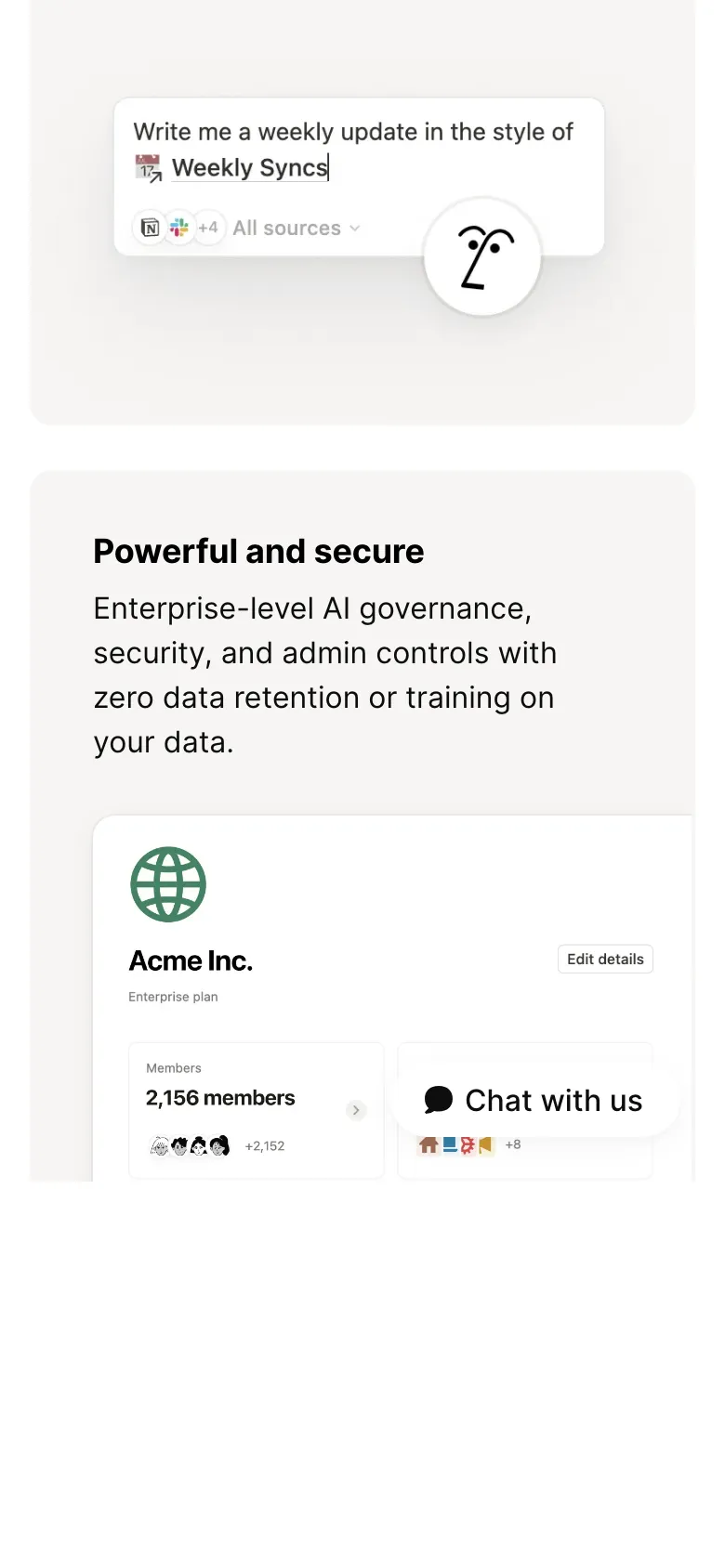Viewport: 725px width, 1568px height.
Task: Expand members list with arrow button
Action: [x=356, y=1110]
